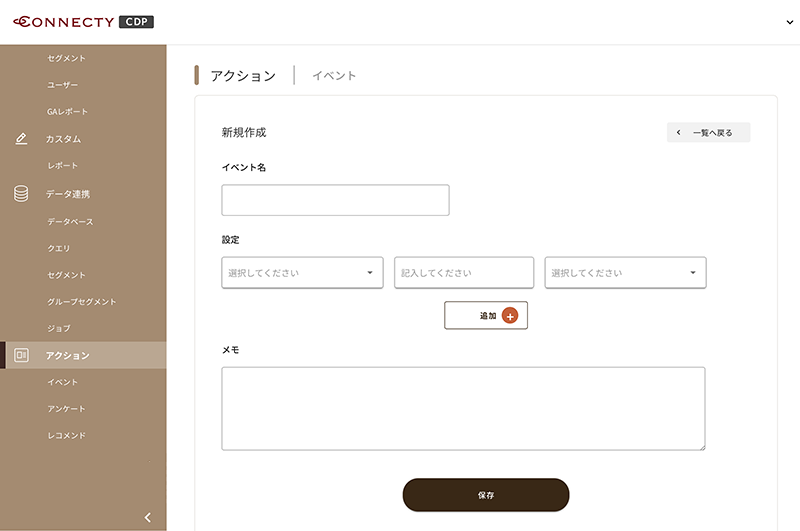
Task: Click inside the メモ text area
Action: [463, 409]
